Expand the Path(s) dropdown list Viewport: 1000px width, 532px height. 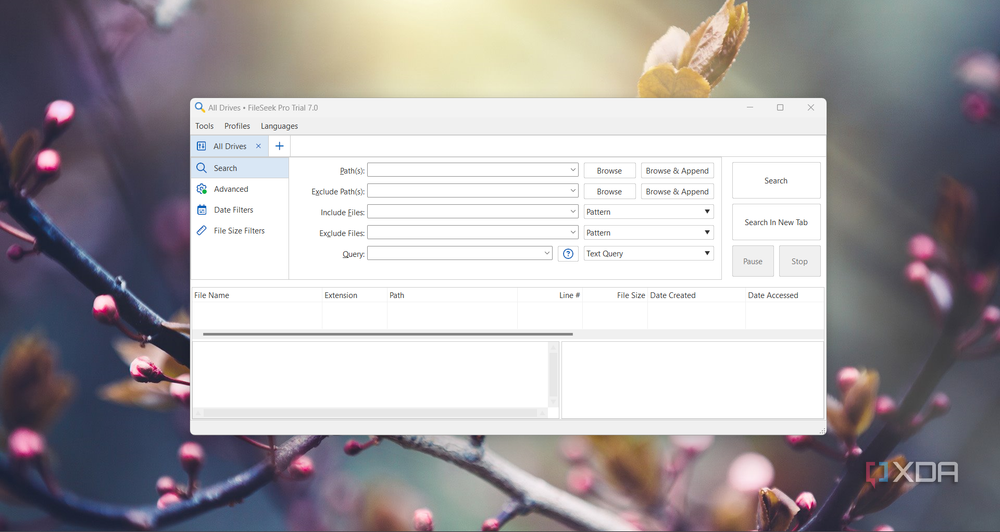point(572,171)
